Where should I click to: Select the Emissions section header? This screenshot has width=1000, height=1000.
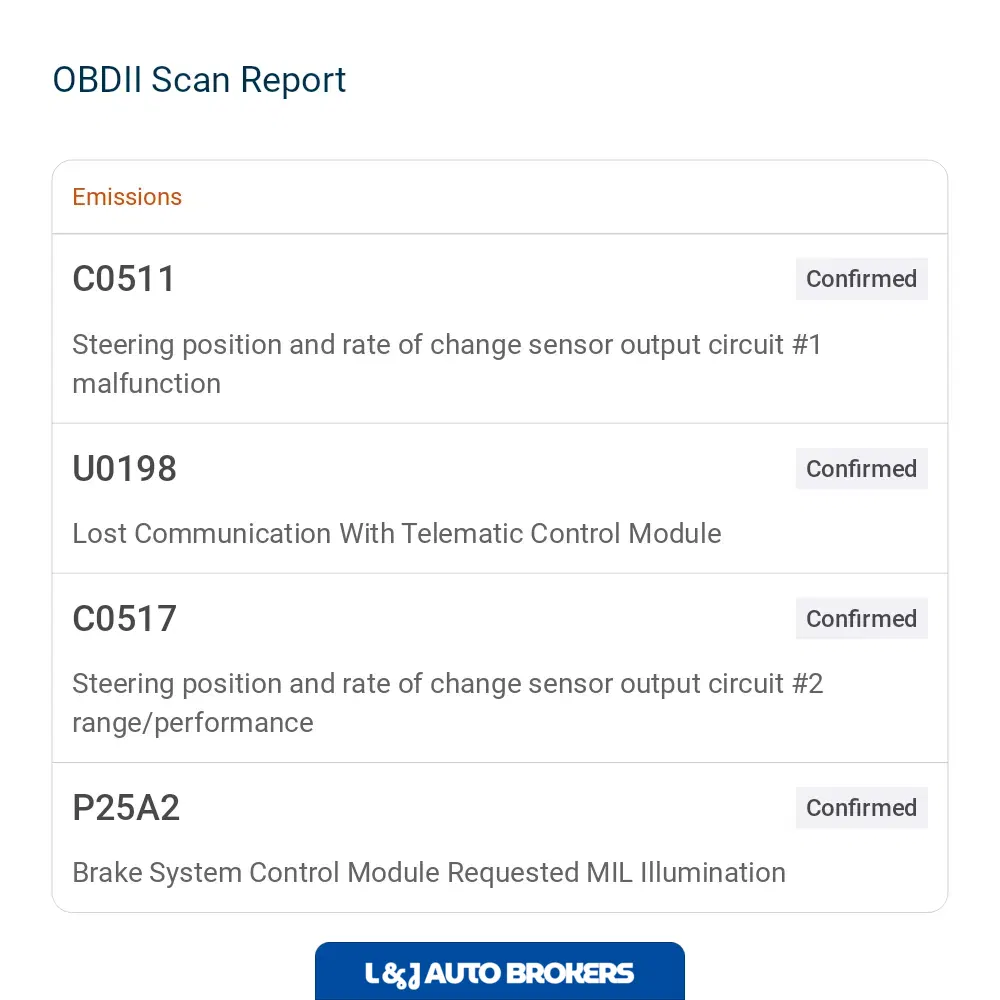[127, 197]
